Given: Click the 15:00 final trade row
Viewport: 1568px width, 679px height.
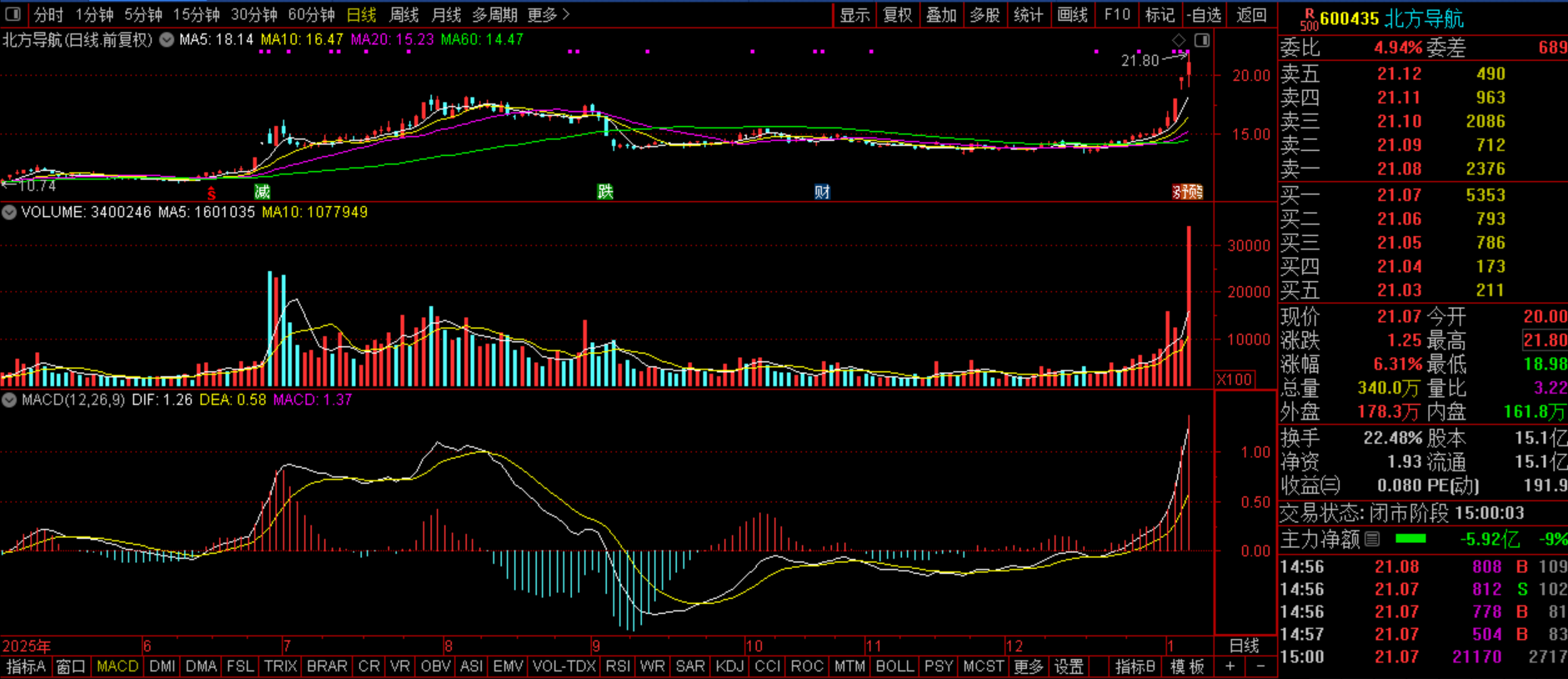Looking at the screenshot, I should [x=1423, y=656].
